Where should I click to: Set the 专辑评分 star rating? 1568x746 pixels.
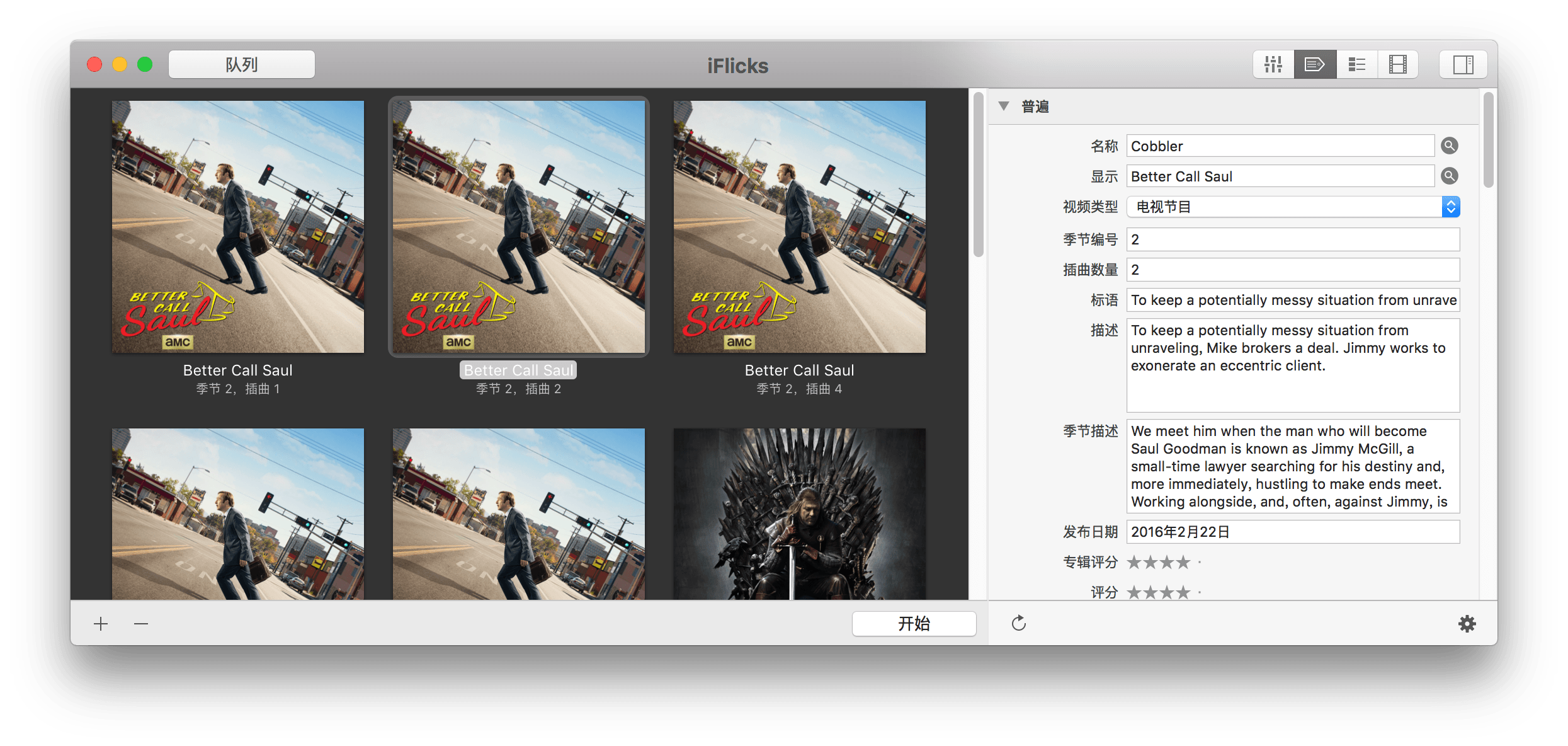click(x=1164, y=562)
